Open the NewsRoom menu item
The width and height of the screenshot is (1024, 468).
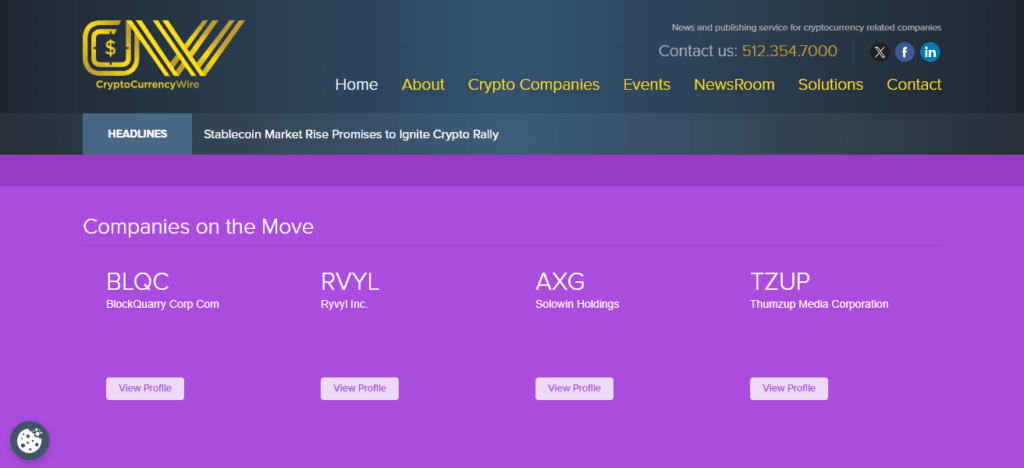point(734,85)
